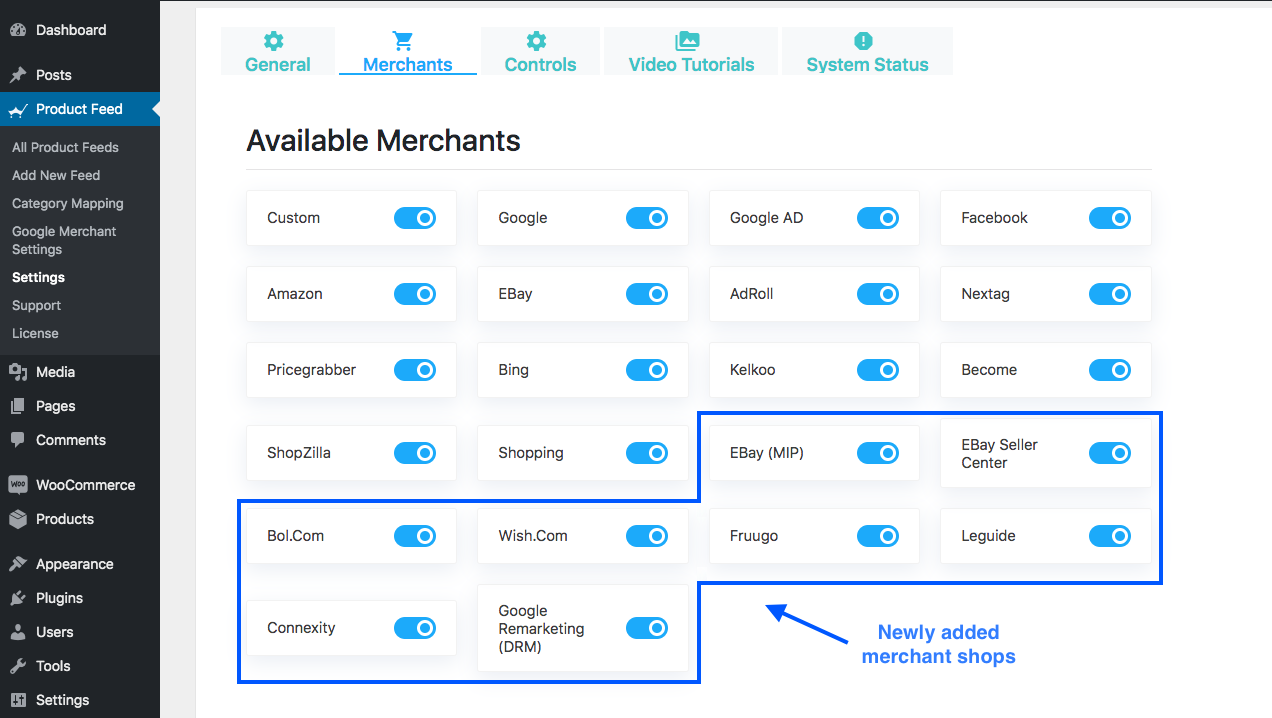
Task: Go to the License page
Action: point(35,333)
